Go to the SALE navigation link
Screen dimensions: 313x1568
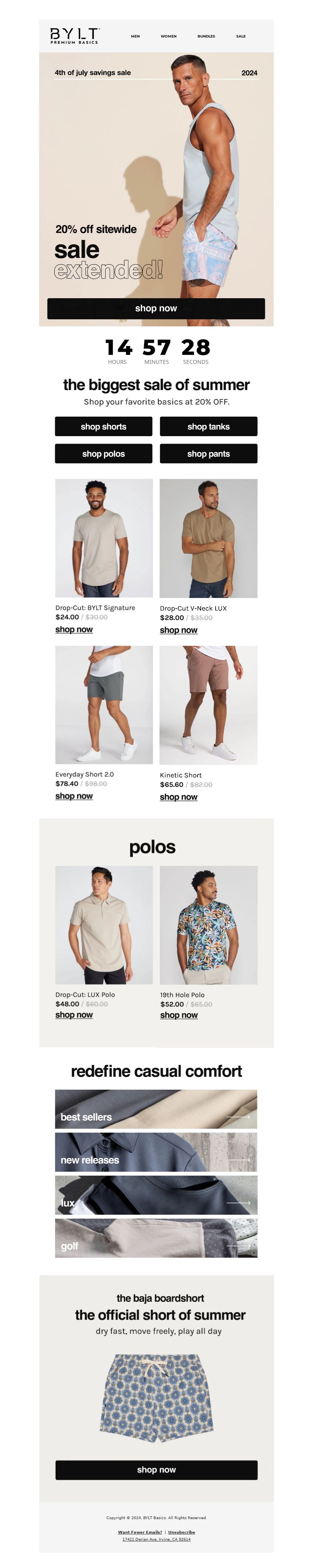tap(241, 36)
